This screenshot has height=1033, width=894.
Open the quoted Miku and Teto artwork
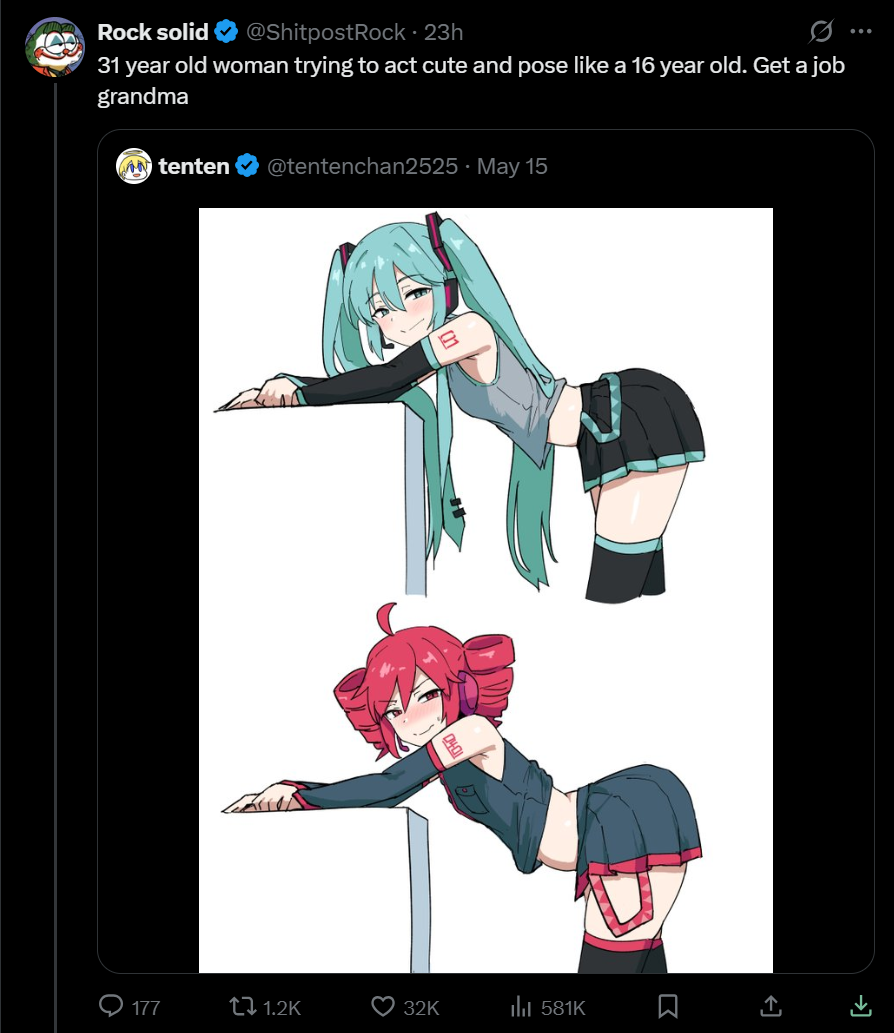point(486,590)
